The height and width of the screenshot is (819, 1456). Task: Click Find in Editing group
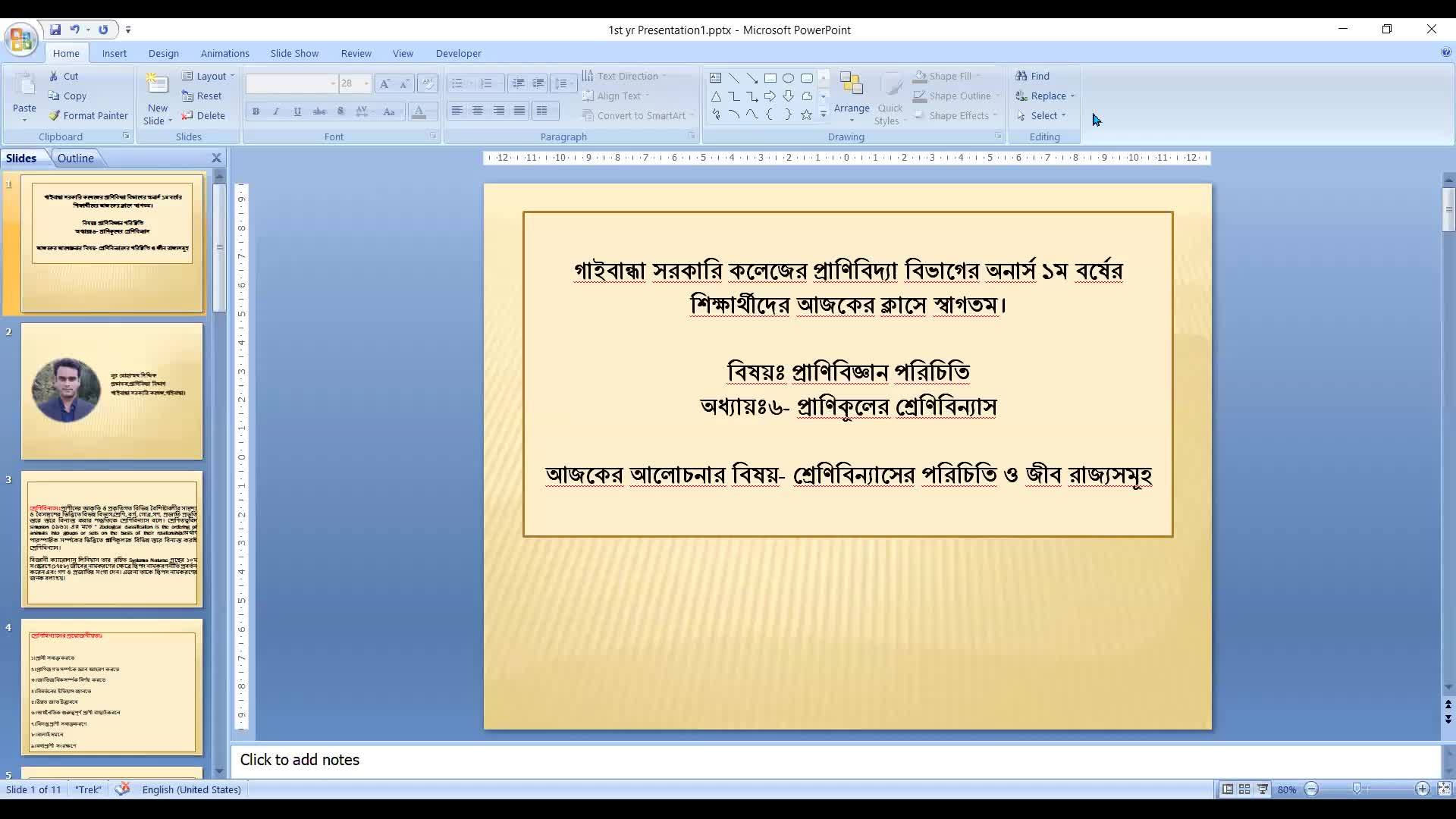[x=1033, y=76]
